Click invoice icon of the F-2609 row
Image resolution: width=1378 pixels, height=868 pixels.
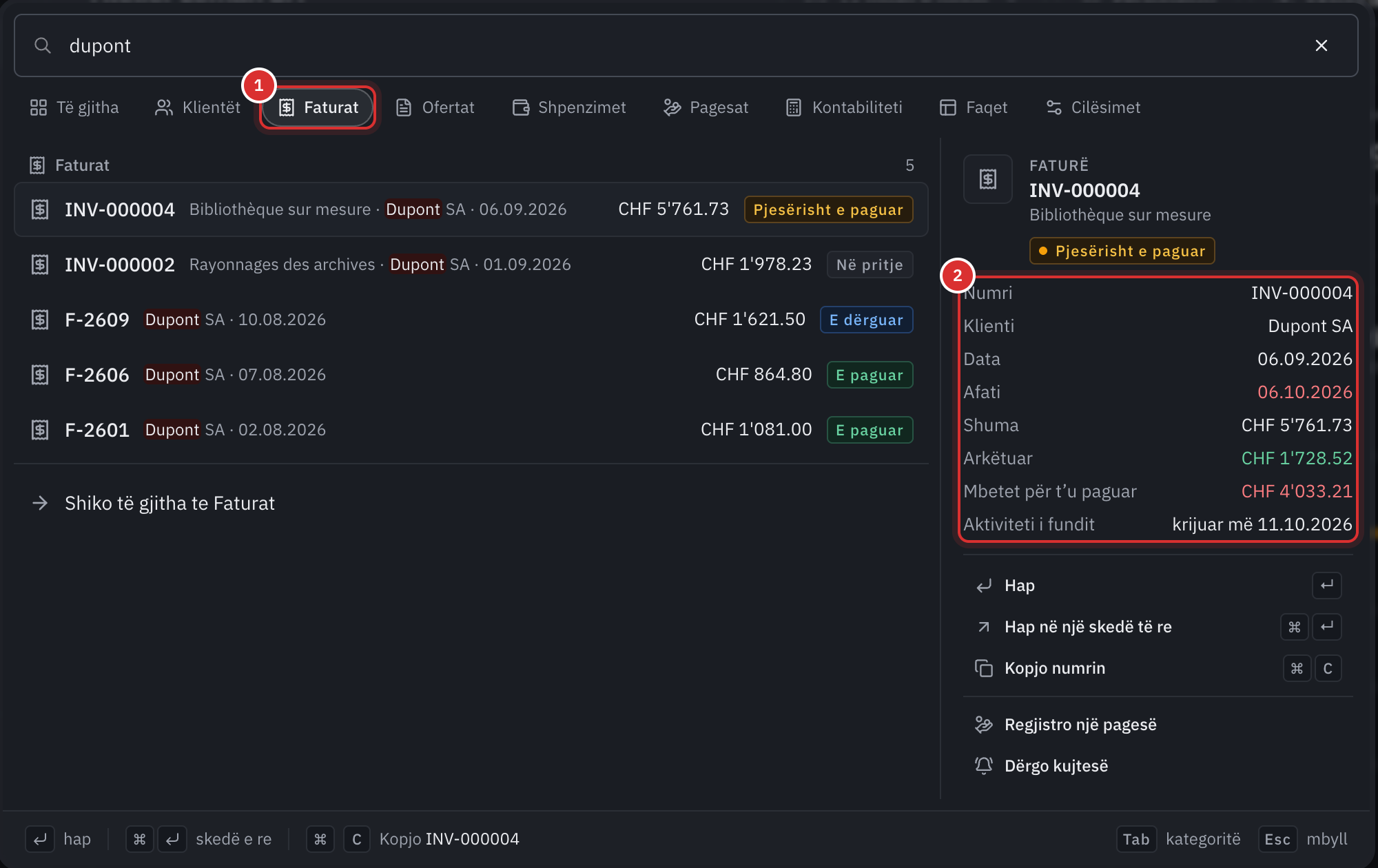40,320
